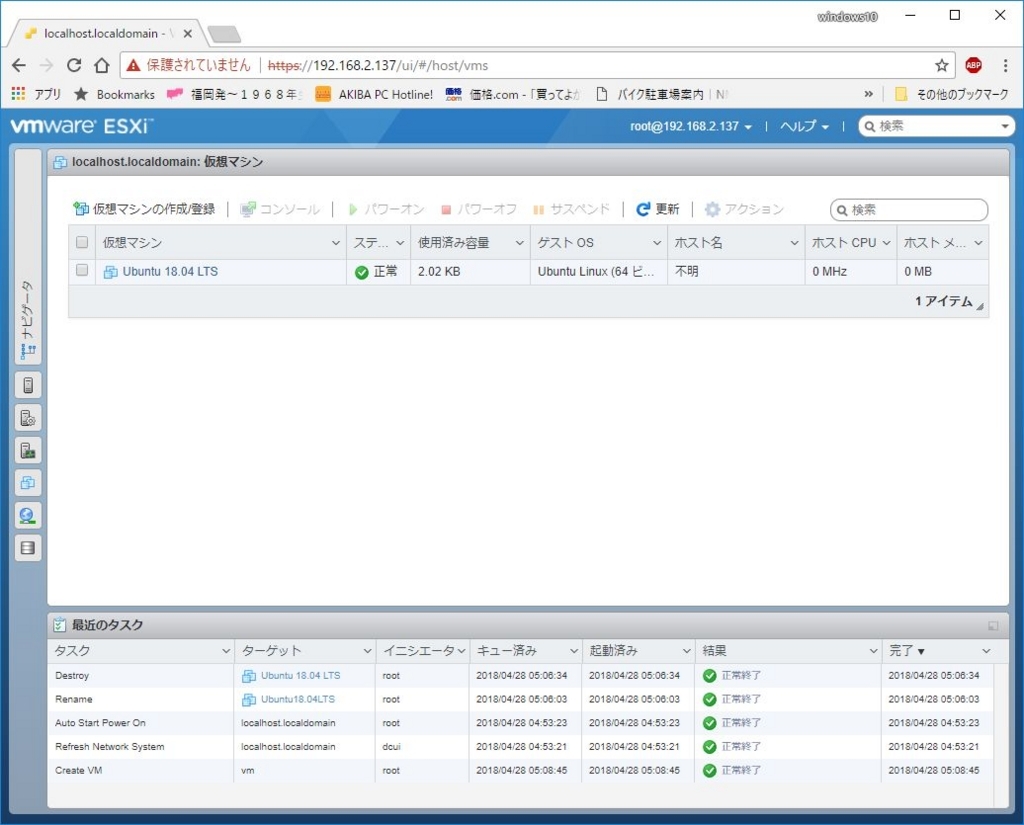Go to browser Home page
This screenshot has height=825, width=1024.
(x=101, y=65)
